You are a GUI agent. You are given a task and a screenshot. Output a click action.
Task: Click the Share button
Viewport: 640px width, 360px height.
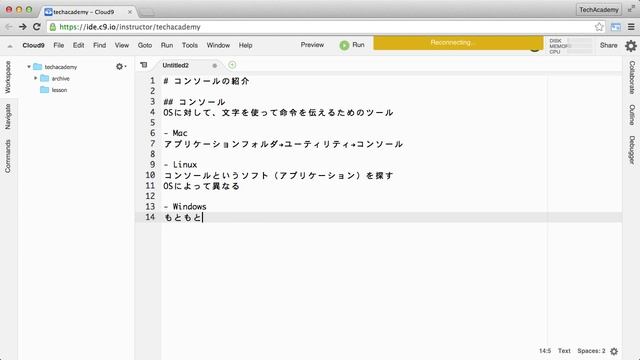609,45
